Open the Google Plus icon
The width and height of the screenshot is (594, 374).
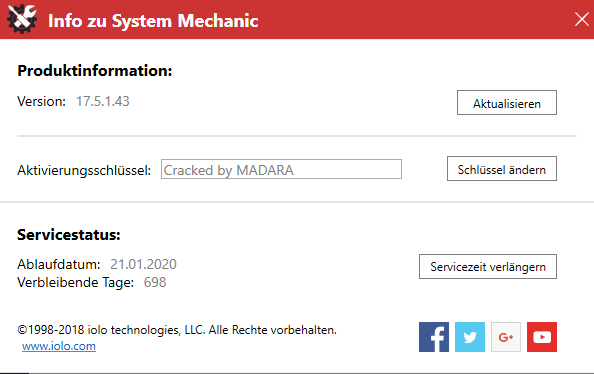pyautogui.click(x=506, y=337)
